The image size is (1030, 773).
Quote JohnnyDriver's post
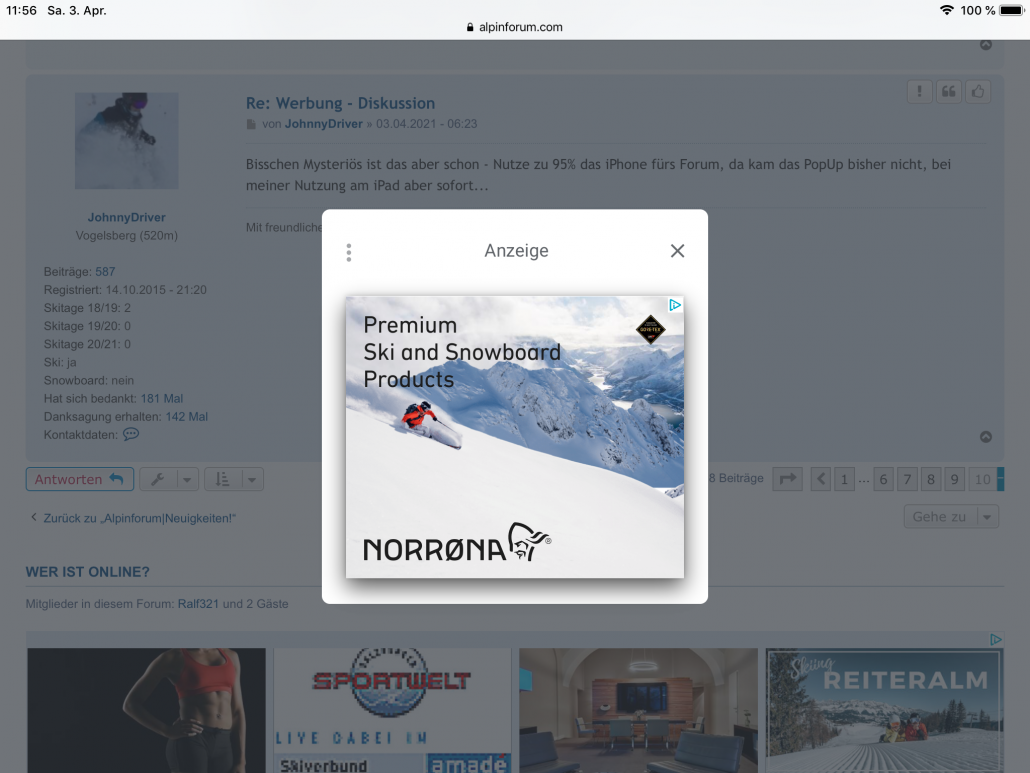(x=948, y=92)
